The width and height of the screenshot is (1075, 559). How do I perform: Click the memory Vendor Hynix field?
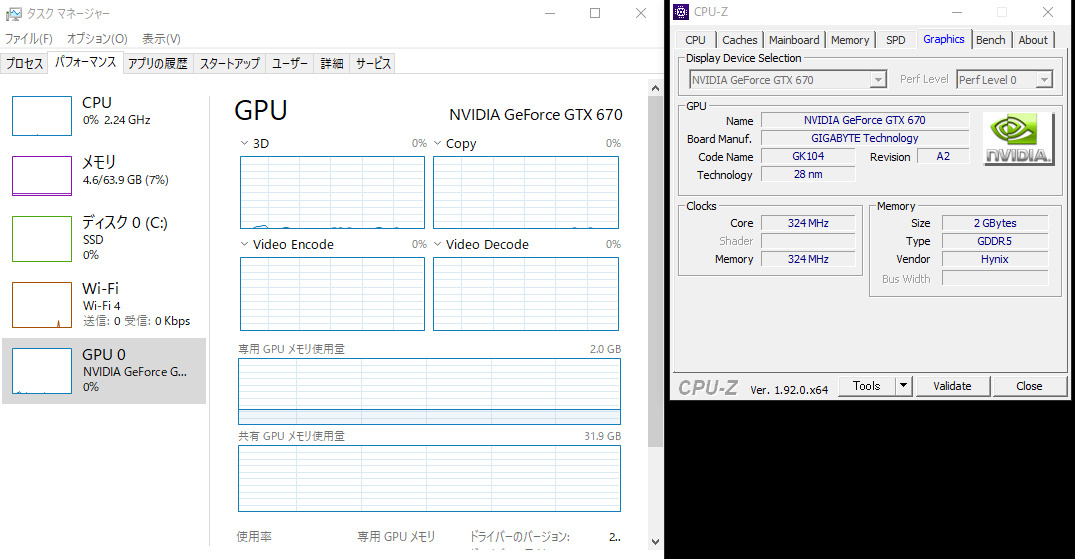point(995,259)
